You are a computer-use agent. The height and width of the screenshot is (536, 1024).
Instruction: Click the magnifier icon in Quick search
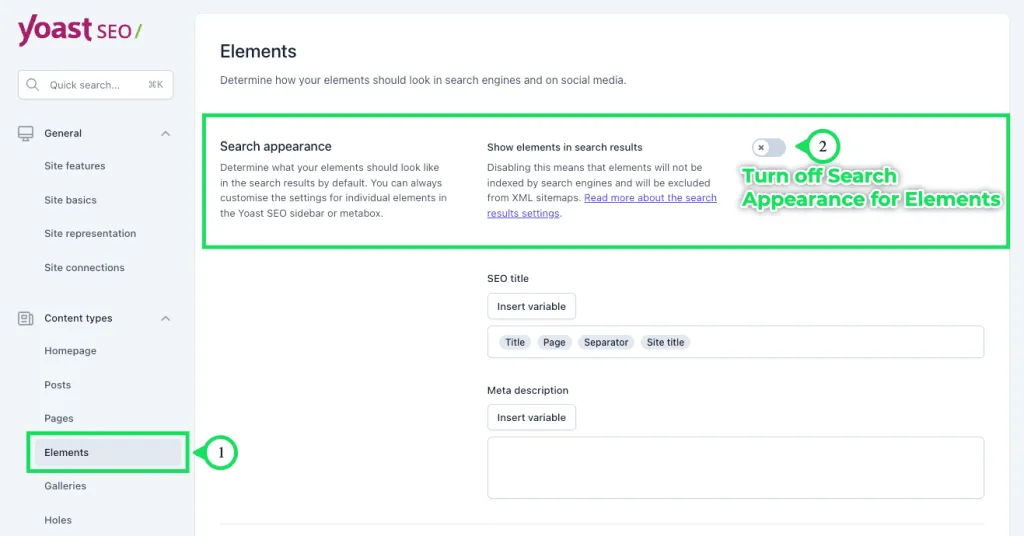pyautogui.click(x=33, y=85)
